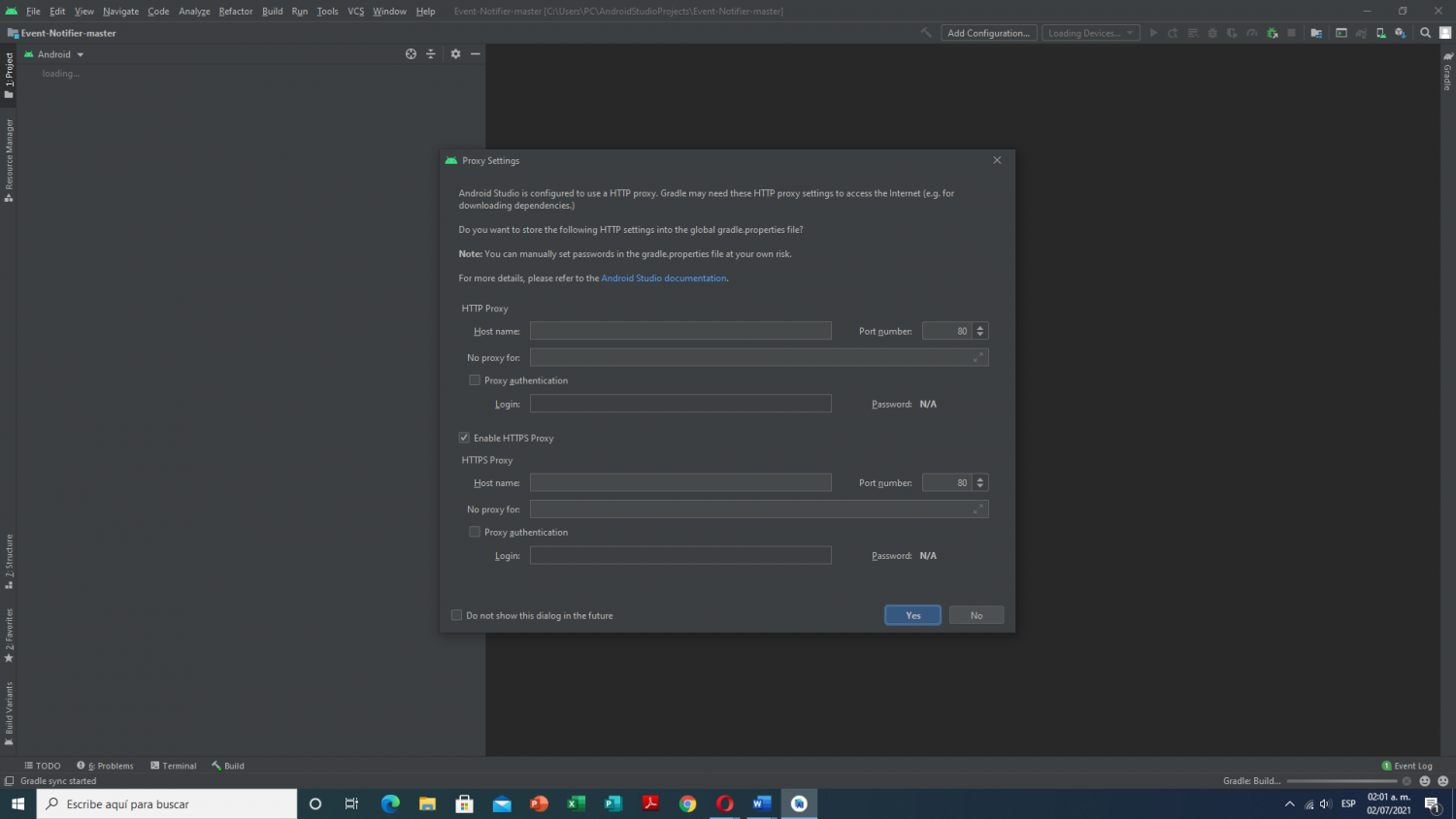Open the VCS menu
The width and height of the screenshot is (1456, 819).
(356, 12)
